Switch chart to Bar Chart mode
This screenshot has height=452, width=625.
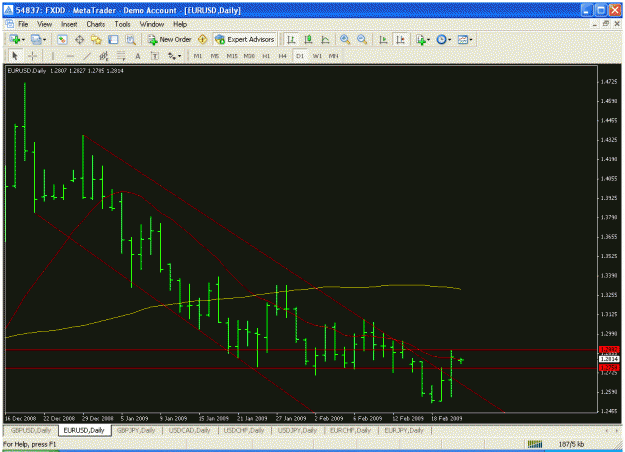point(291,39)
